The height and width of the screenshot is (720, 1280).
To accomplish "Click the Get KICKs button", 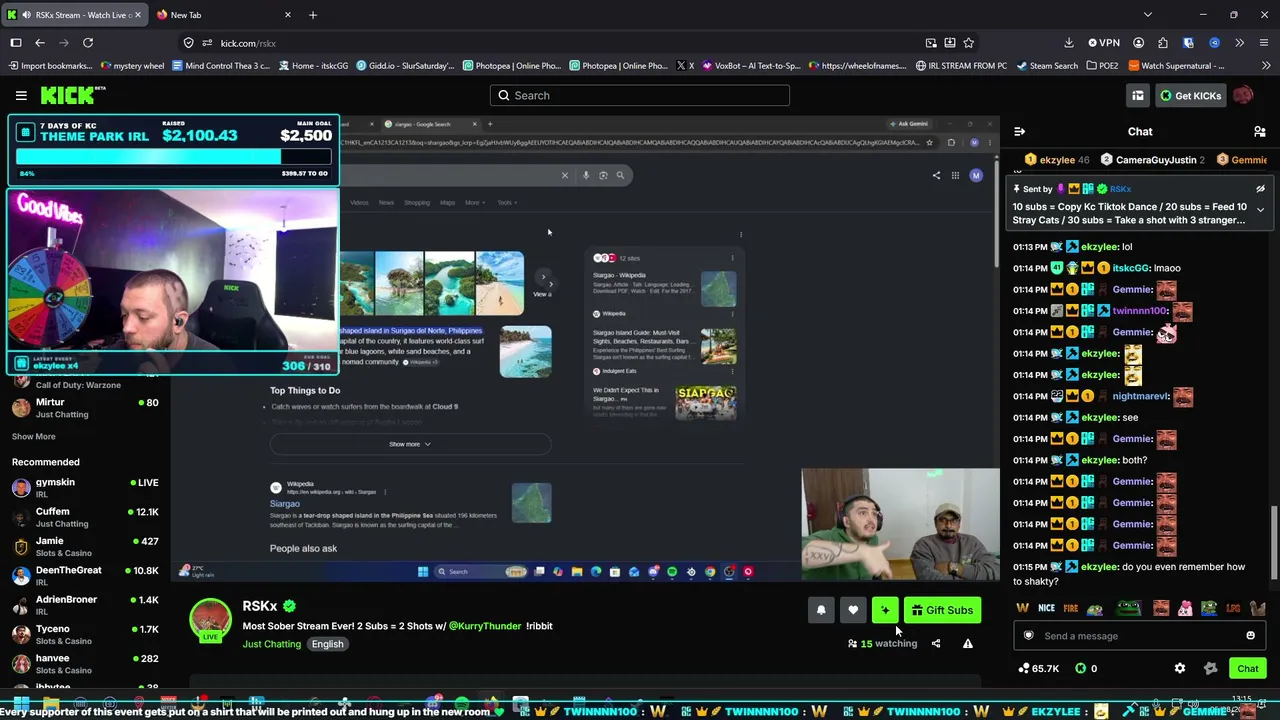I will click(1190, 95).
